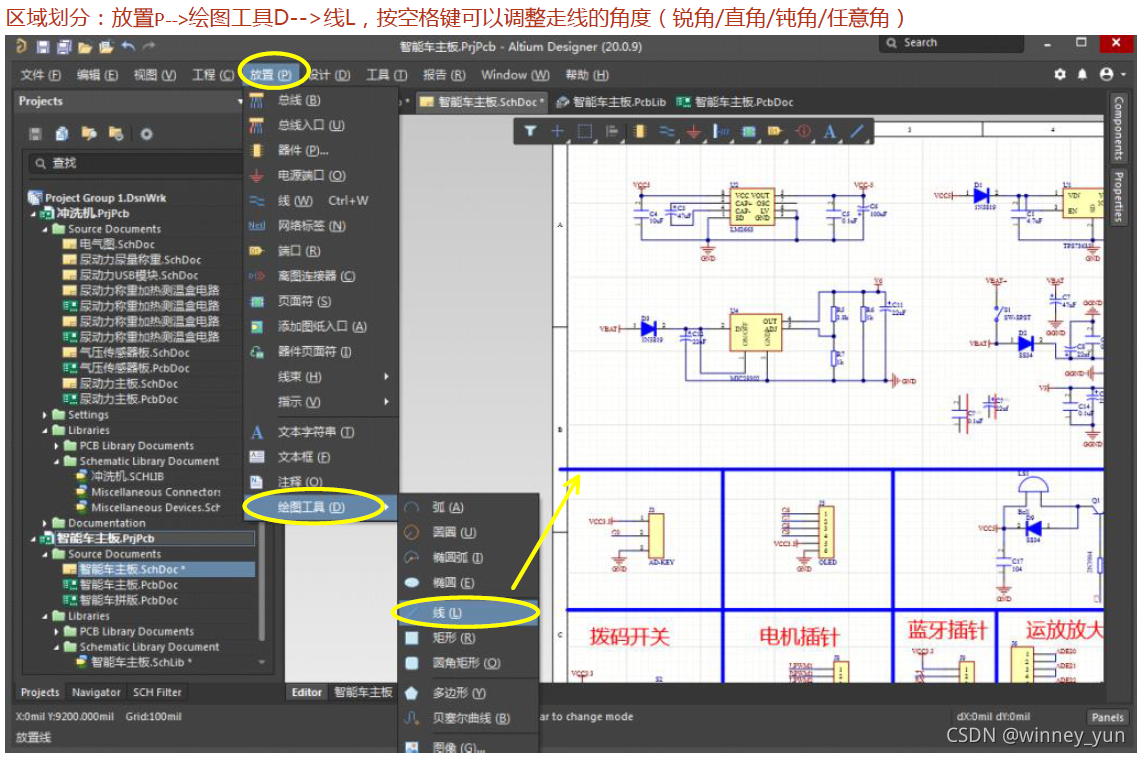Click the Editor tab below the schematic
This screenshot has width=1141, height=757.
pos(306,693)
